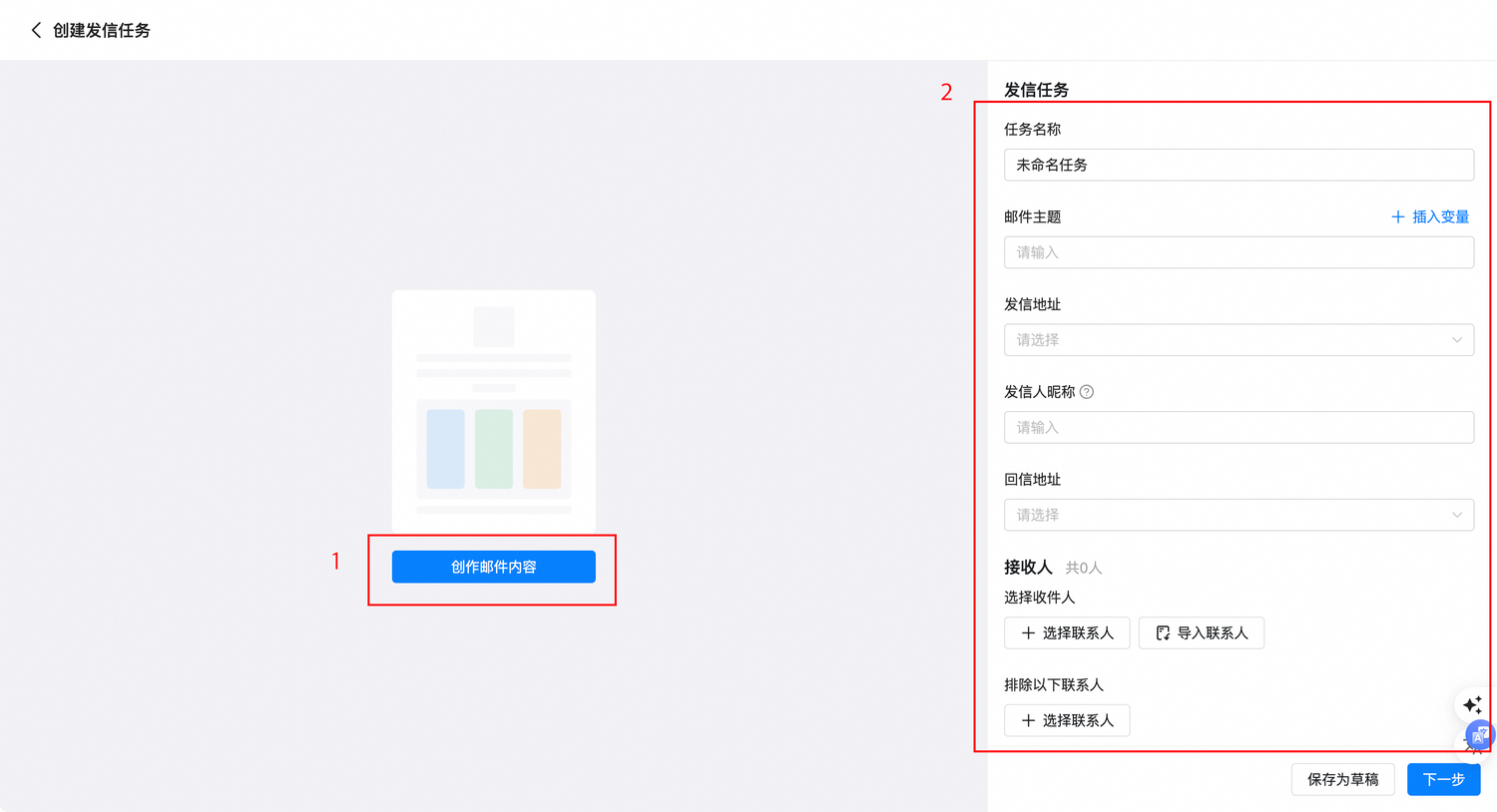The height and width of the screenshot is (812, 1497).
Task: Focus the 任务名称 field containing 未命名任务
Action: [1239, 165]
